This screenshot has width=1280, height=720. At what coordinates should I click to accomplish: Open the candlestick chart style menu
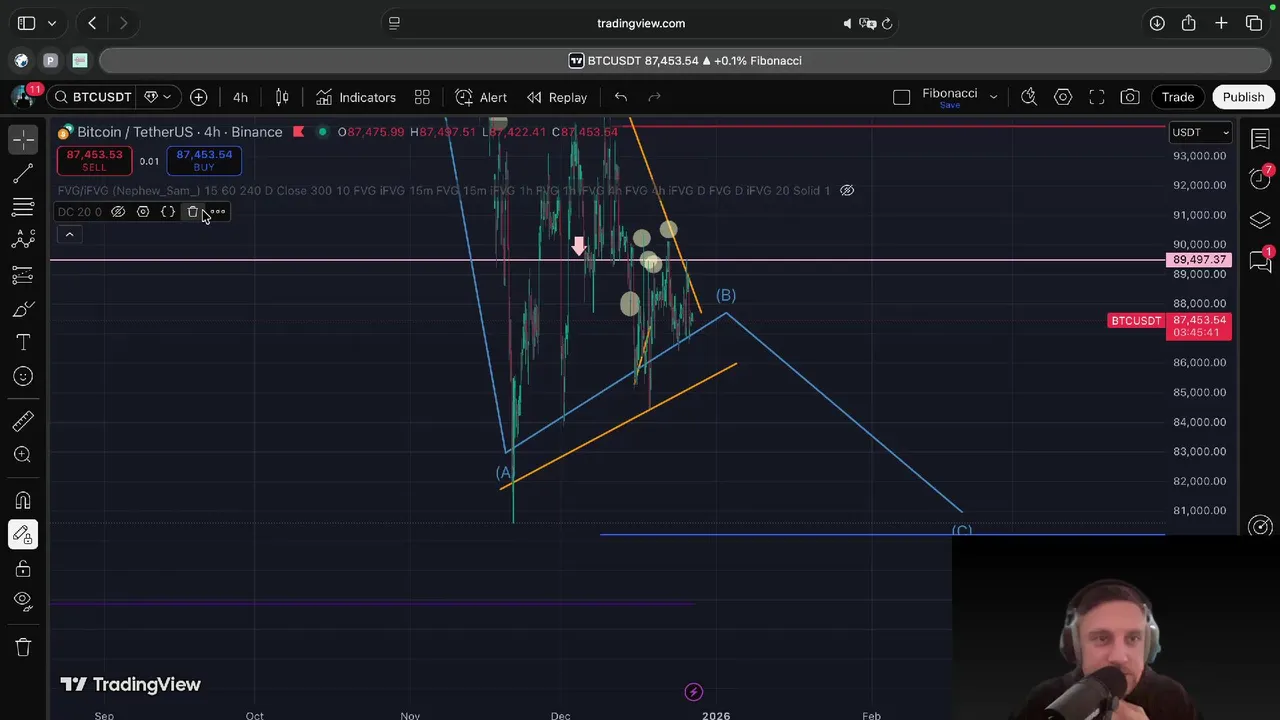282,97
